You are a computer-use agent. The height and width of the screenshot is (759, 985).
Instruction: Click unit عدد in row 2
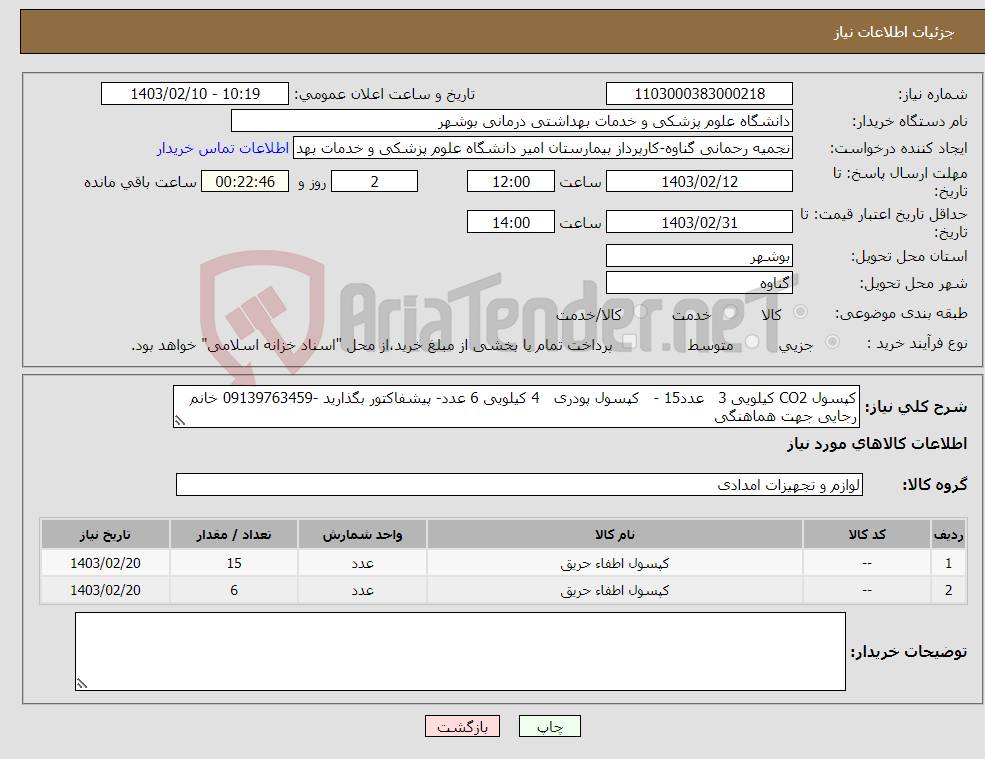(362, 590)
